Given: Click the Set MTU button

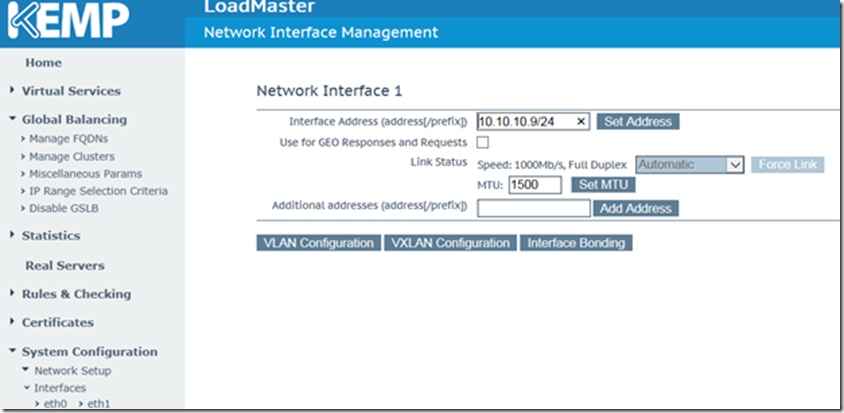Looking at the screenshot, I should 603,185.
